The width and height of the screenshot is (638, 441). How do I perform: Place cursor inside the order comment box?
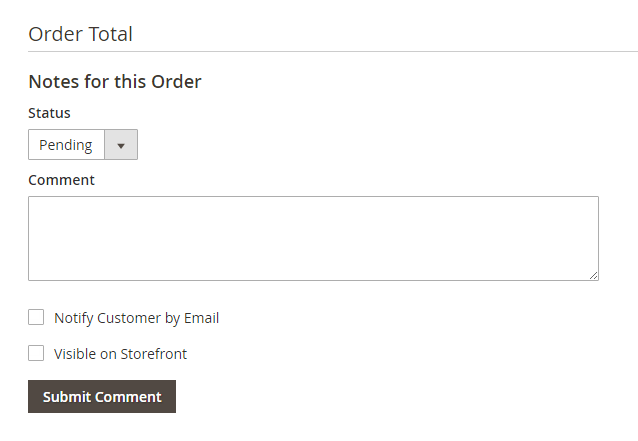click(x=313, y=238)
